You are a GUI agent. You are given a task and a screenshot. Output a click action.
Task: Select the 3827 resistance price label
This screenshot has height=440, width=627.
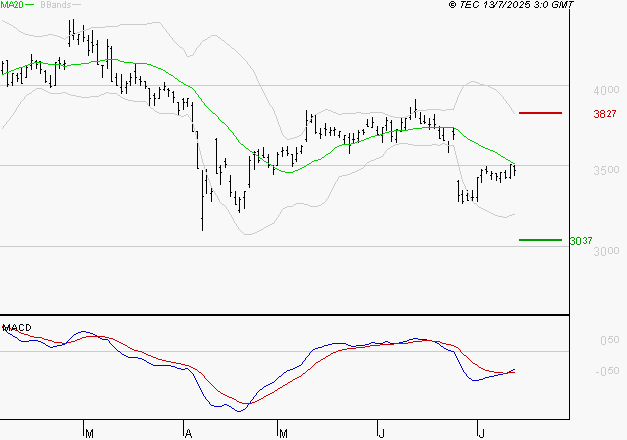(604, 115)
